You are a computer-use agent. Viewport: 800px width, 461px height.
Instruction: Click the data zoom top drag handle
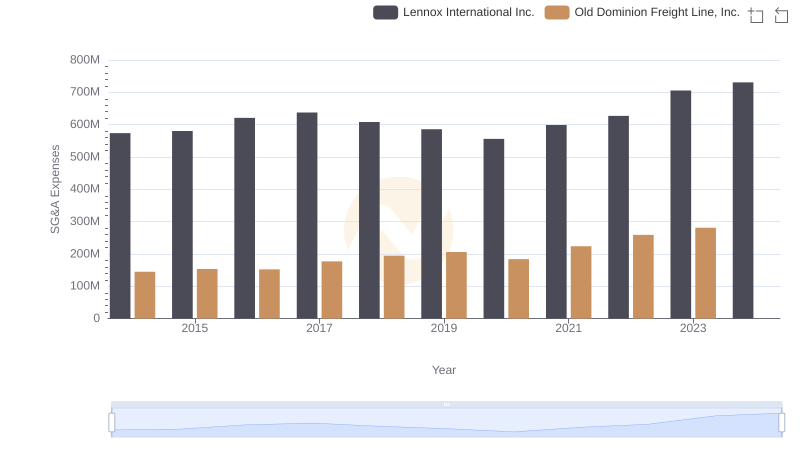(446, 404)
